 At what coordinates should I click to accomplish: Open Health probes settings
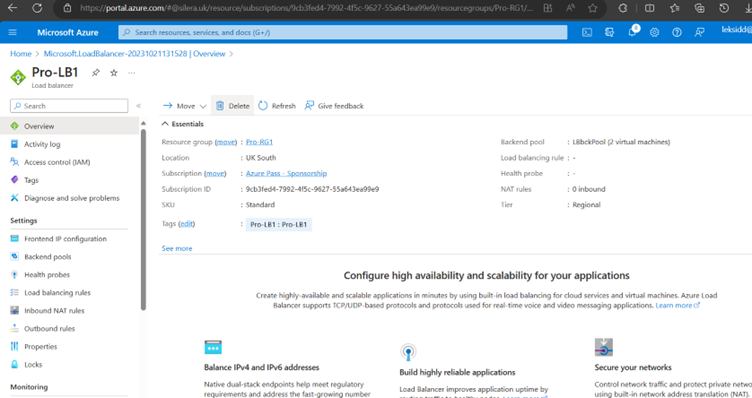point(47,274)
